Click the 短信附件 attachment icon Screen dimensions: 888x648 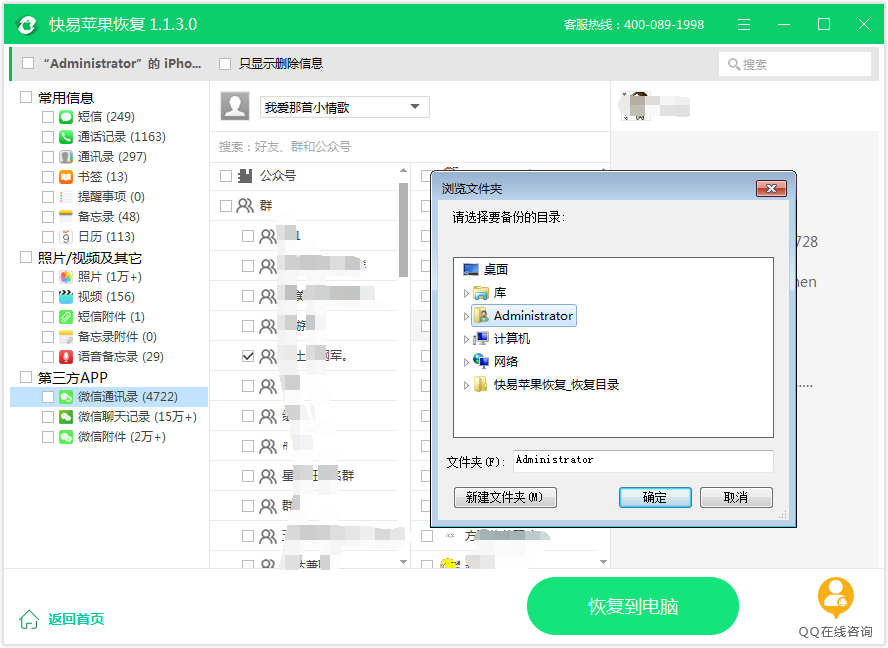pos(66,317)
